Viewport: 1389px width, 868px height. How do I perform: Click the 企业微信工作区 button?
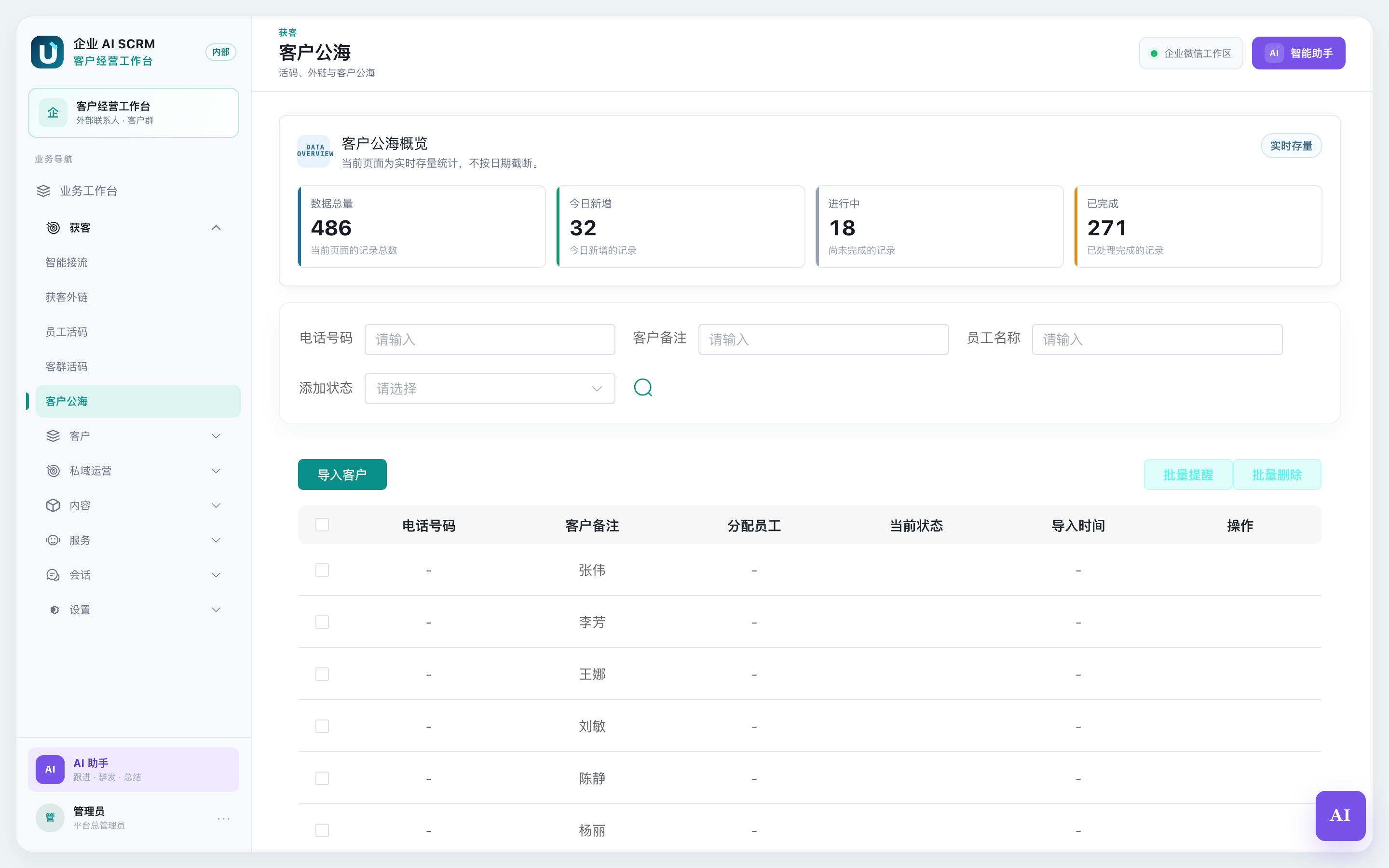pos(1191,54)
